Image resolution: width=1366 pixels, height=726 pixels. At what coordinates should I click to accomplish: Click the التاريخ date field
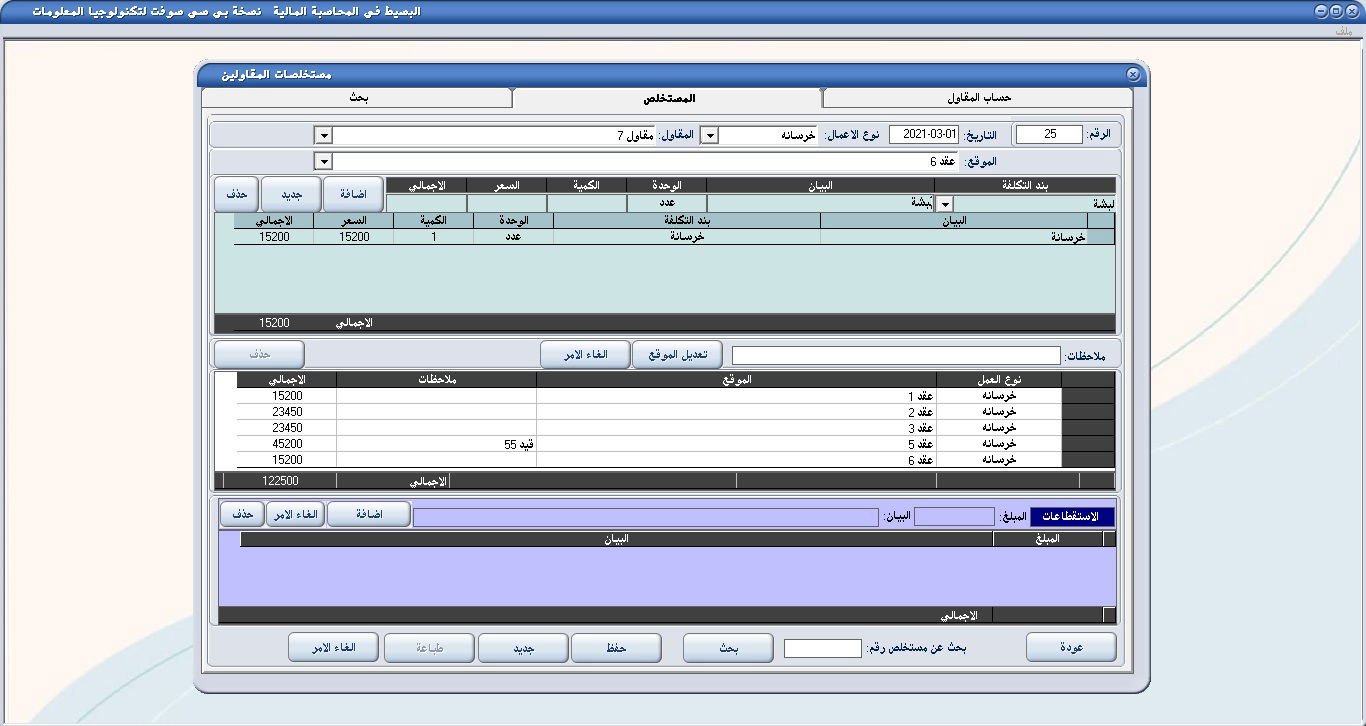pyautogui.click(x=923, y=135)
